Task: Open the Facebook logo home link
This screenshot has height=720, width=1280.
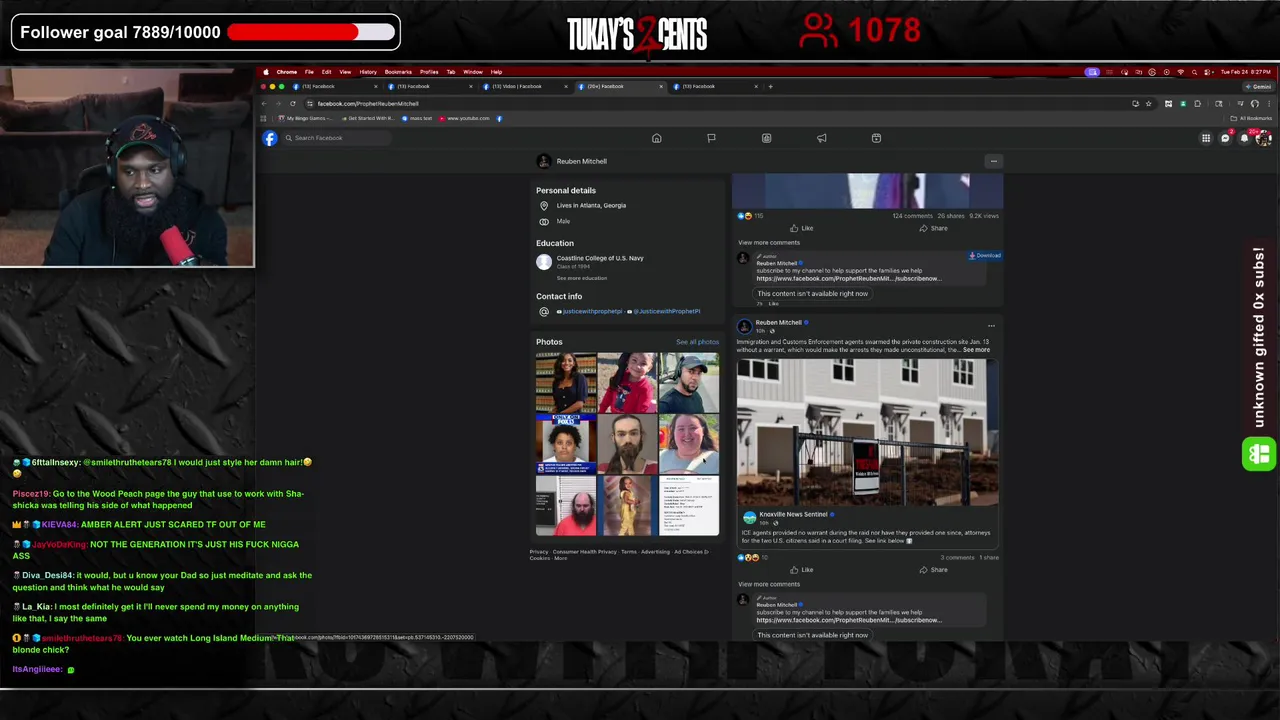Action: pyautogui.click(x=270, y=138)
